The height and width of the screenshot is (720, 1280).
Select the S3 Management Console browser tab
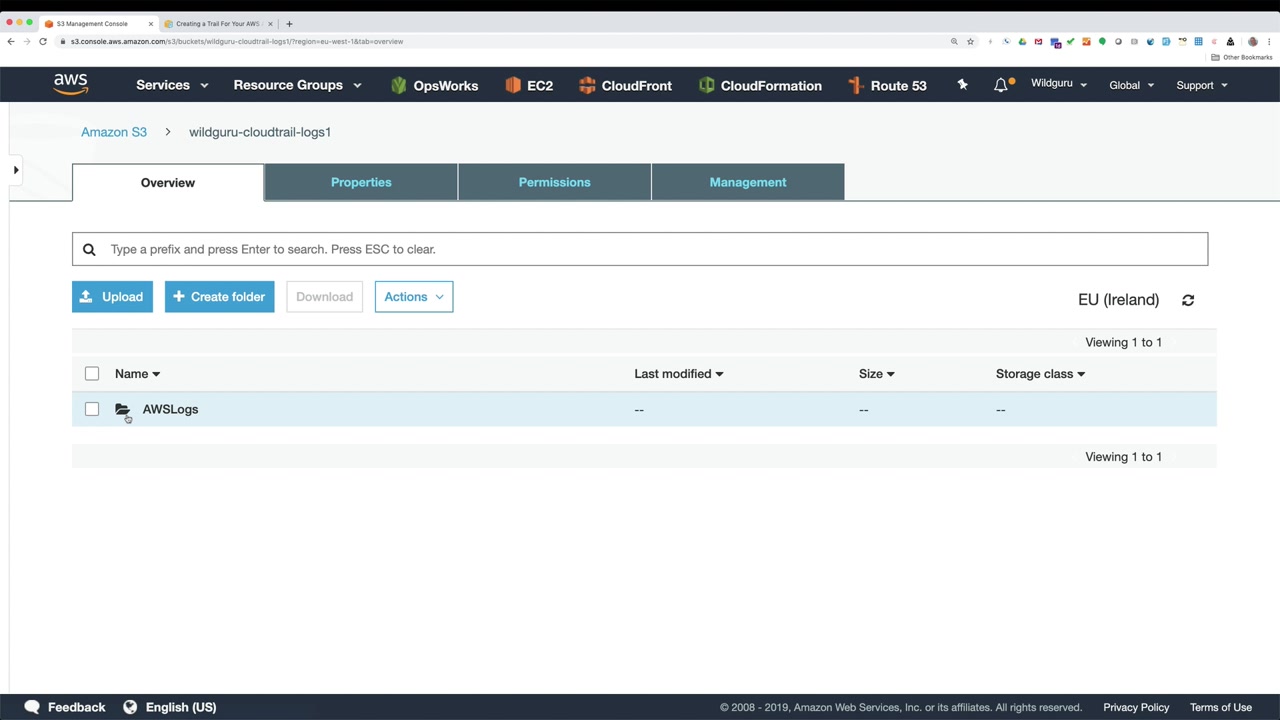click(x=98, y=23)
